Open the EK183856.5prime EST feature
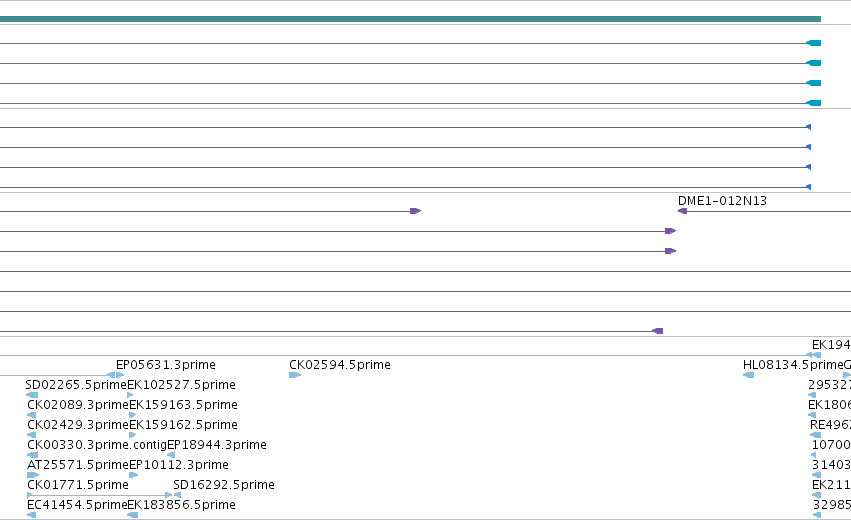 181,505
